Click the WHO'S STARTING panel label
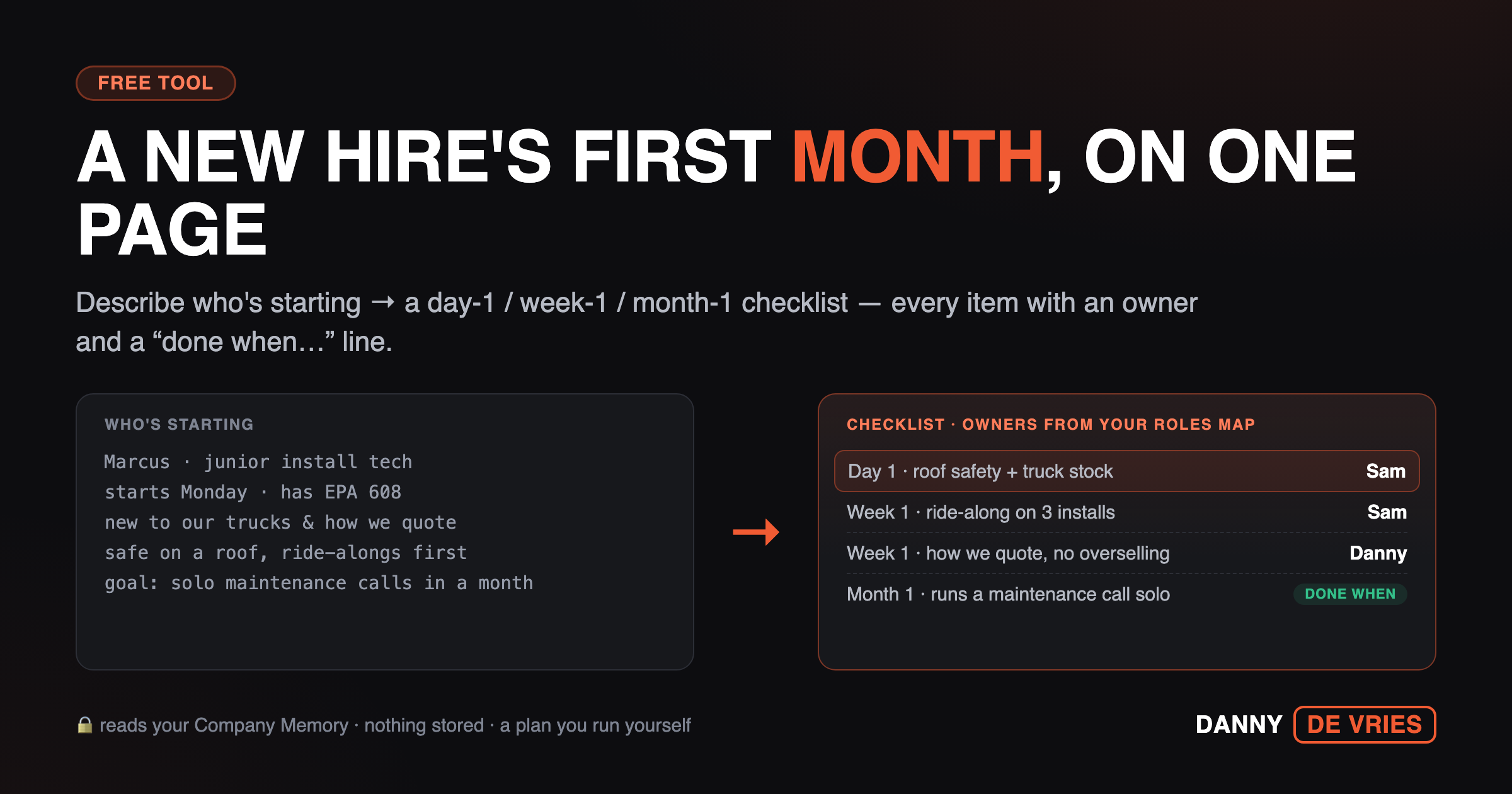Viewport: 1512px width, 794px height. point(179,425)
